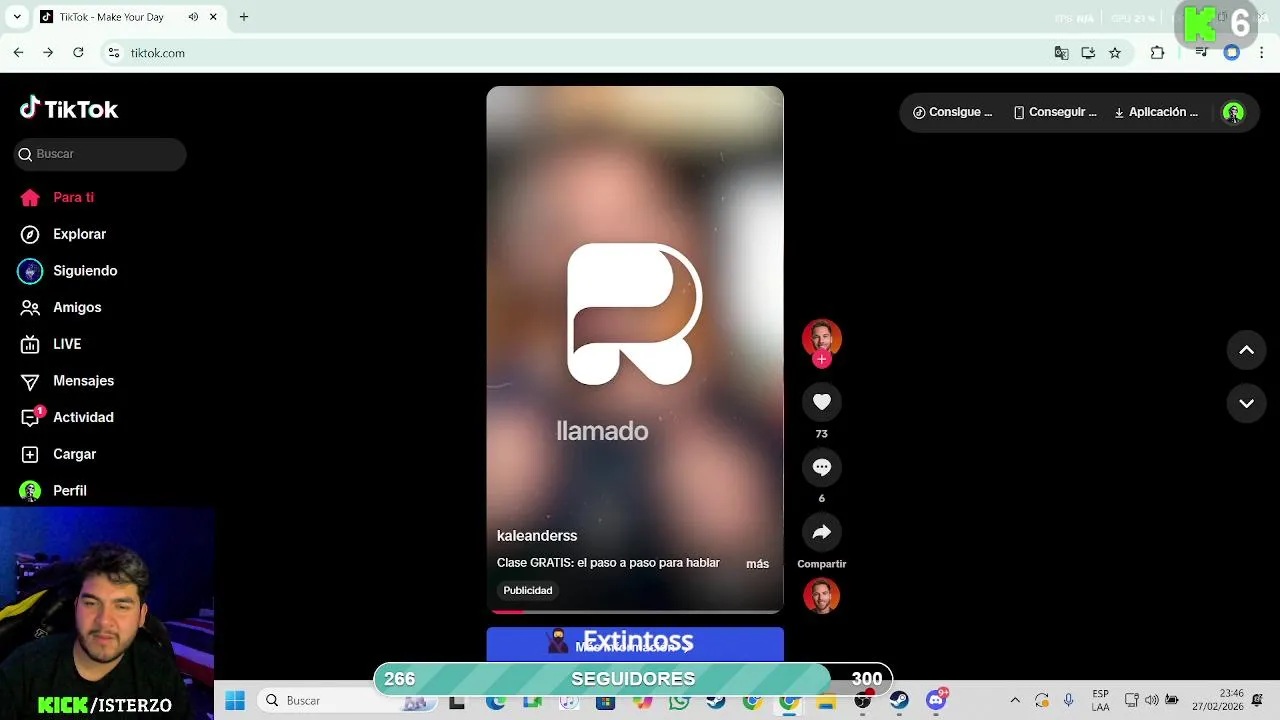
Task: Open the Windows Start menu
Action: tap(235, 701)
